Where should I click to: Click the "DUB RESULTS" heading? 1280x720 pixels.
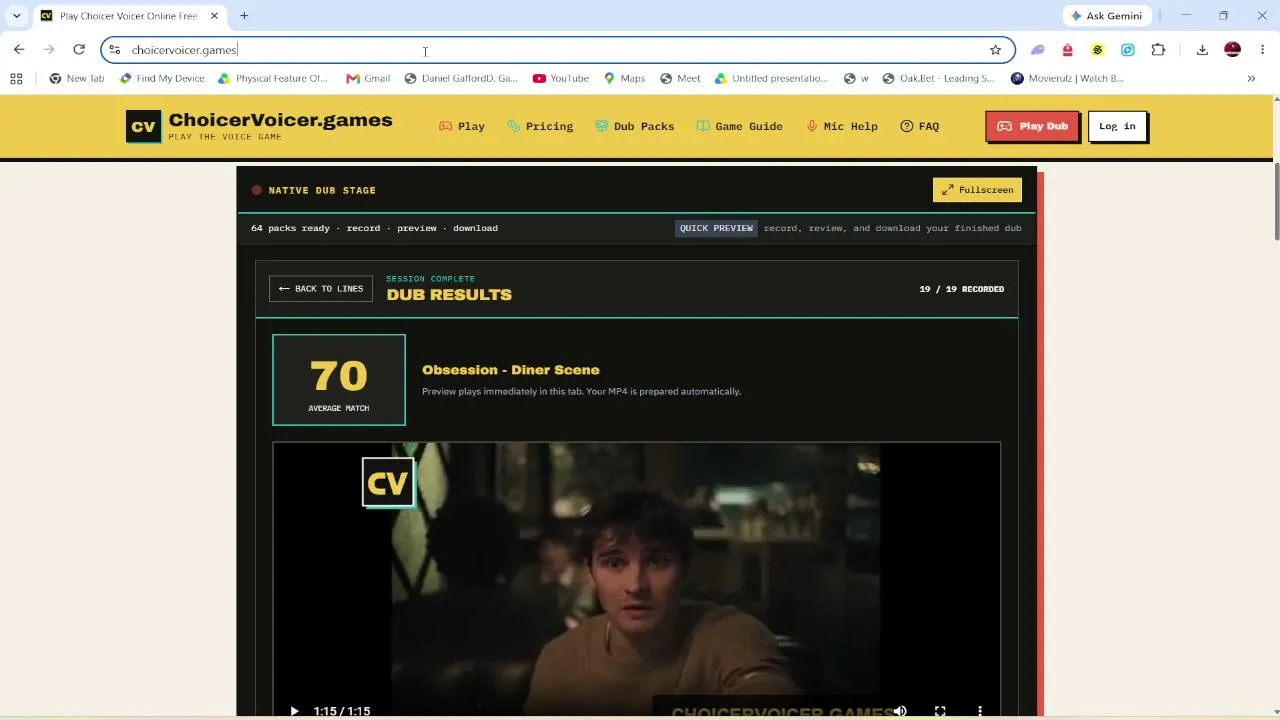[449, 295]
